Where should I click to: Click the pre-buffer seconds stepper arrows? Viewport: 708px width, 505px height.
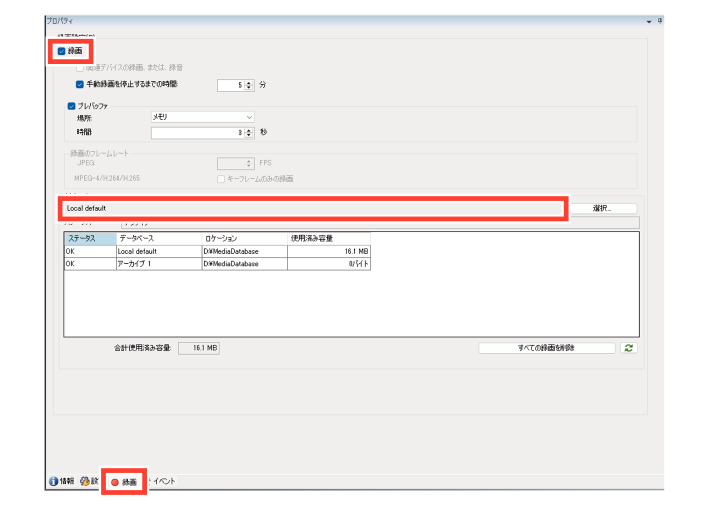click(249, 133)
